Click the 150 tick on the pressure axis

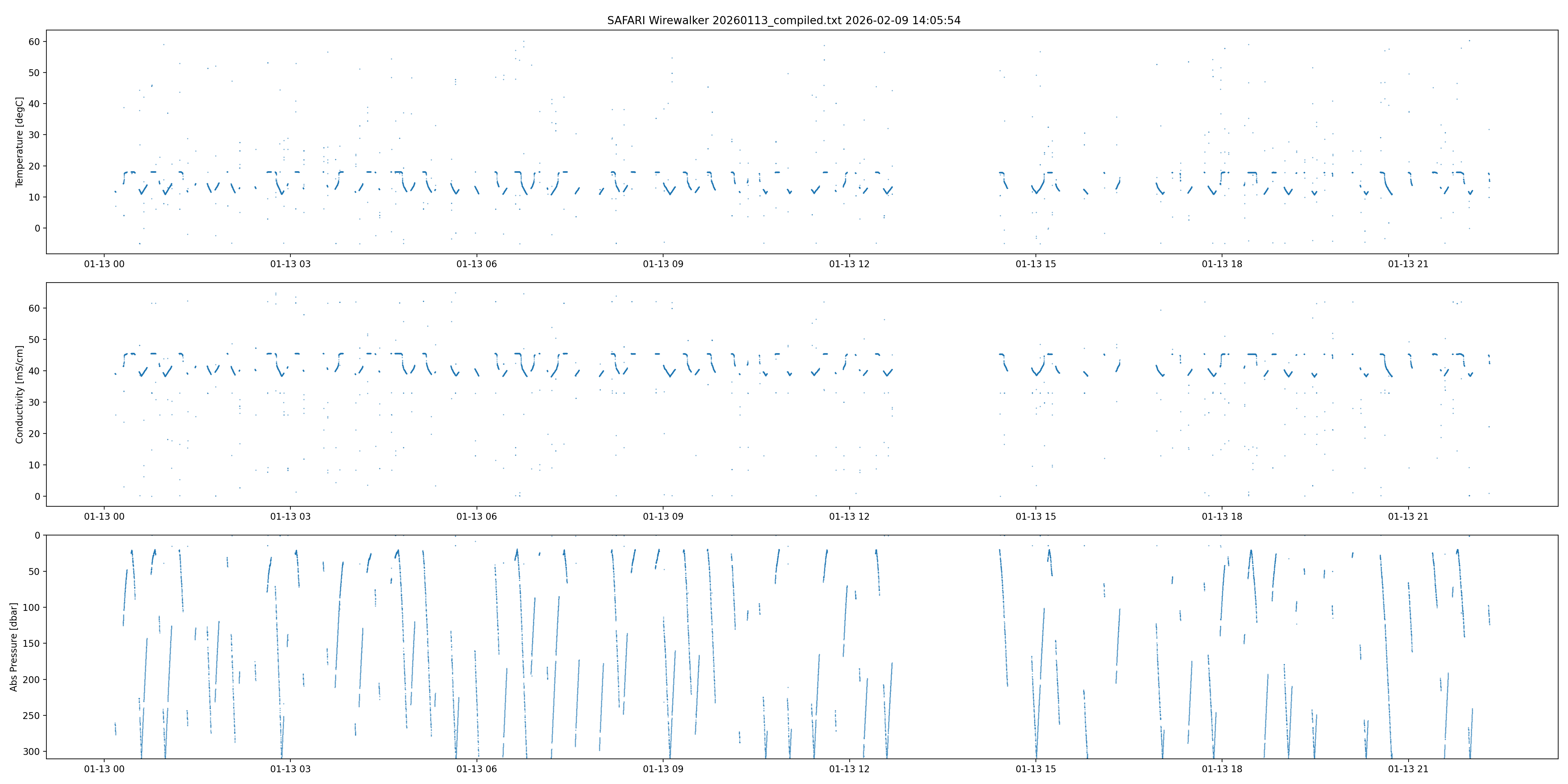click(32, 644)
